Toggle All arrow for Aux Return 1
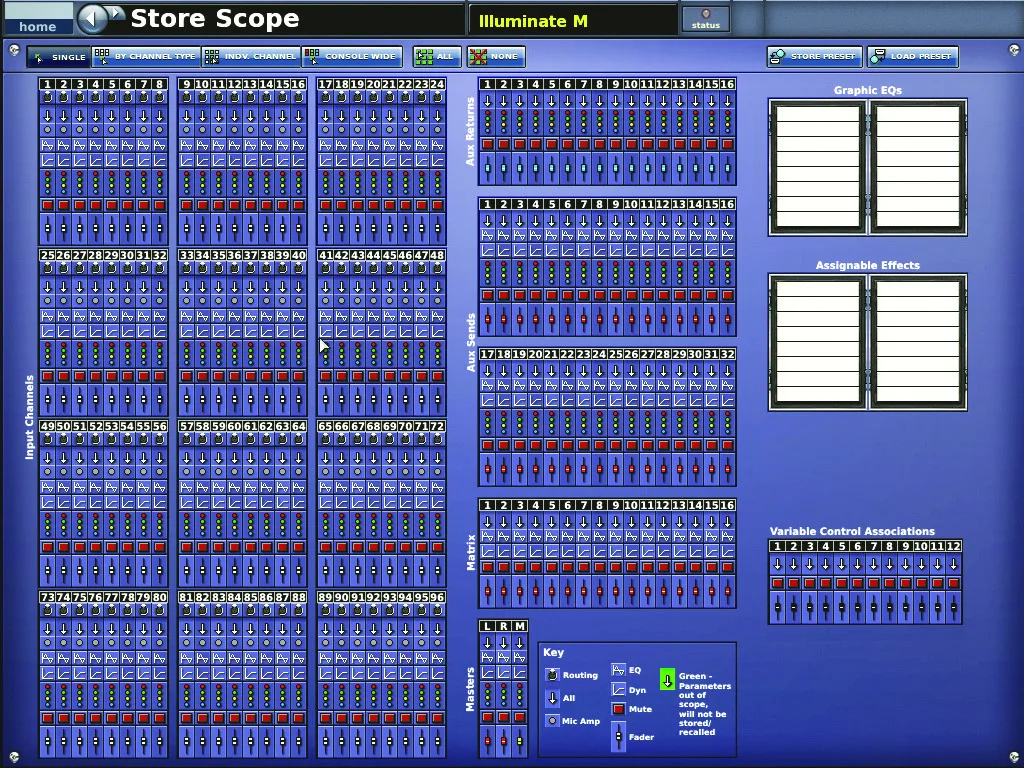 [488, 101]
